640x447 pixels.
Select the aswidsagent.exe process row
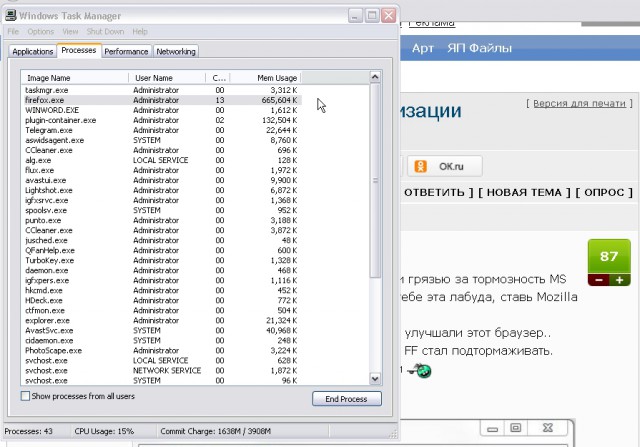pyautogui.click(x=162, y=140)
